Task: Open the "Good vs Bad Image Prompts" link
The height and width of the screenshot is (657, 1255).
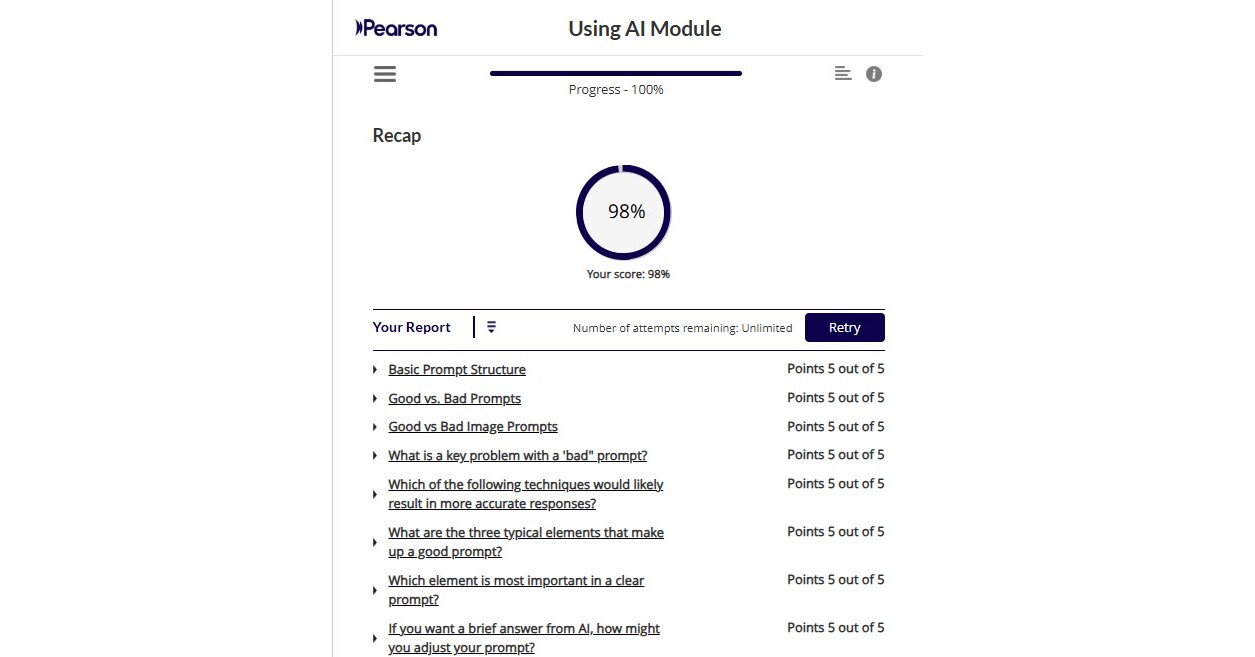Action: (472, 426)
